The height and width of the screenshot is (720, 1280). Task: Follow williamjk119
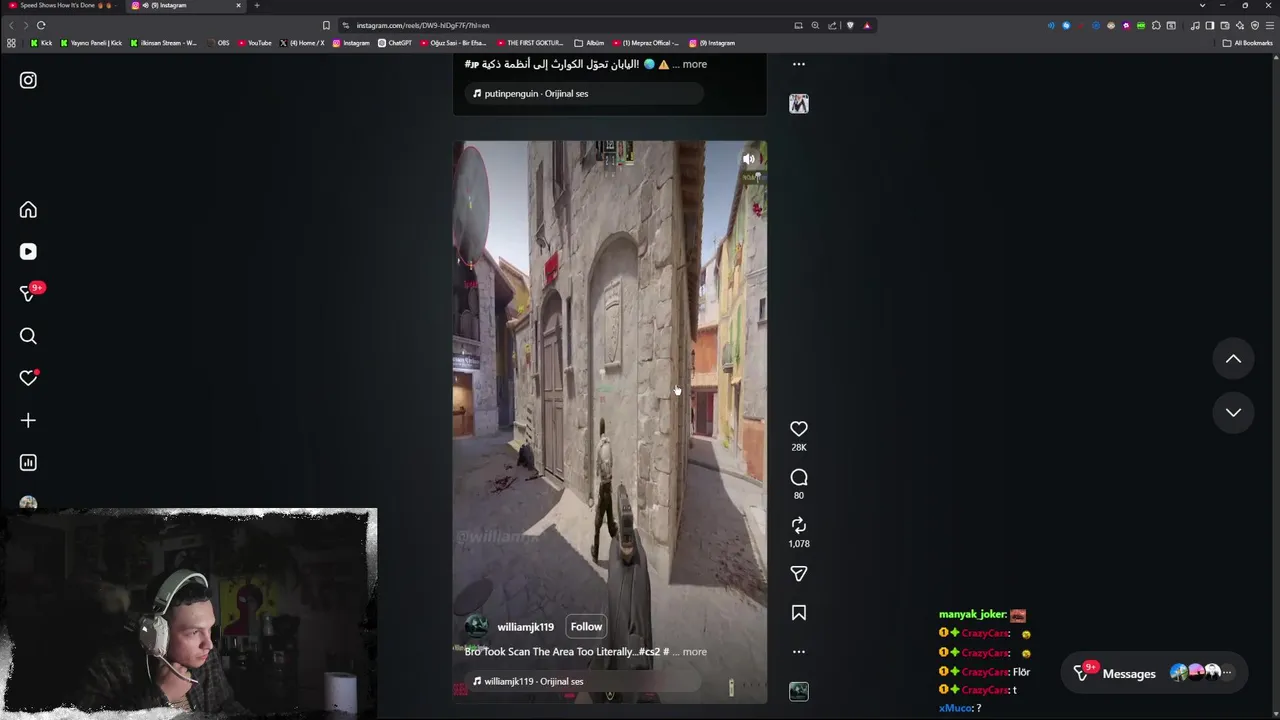(x=586, y=627)
